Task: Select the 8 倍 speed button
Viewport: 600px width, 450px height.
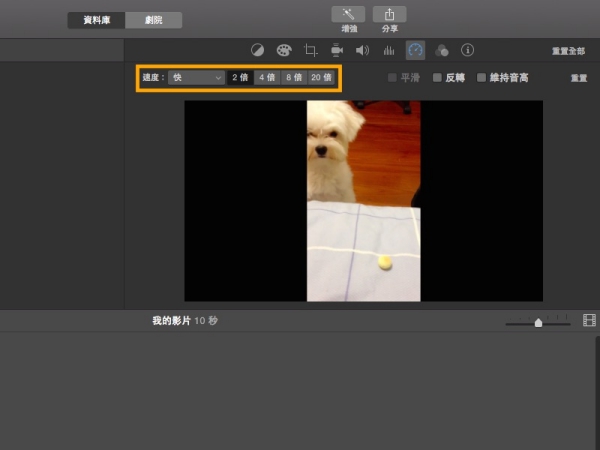Action: 294,78
